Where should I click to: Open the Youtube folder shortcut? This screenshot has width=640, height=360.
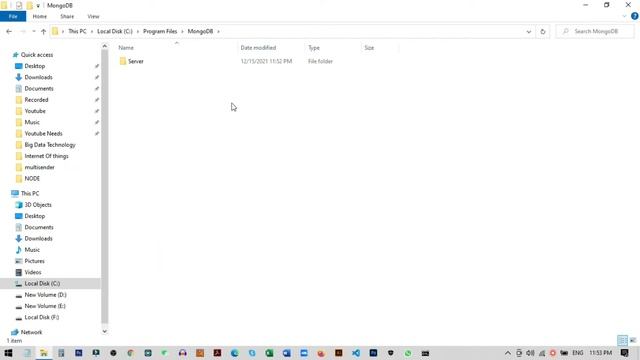coord(35,111)
